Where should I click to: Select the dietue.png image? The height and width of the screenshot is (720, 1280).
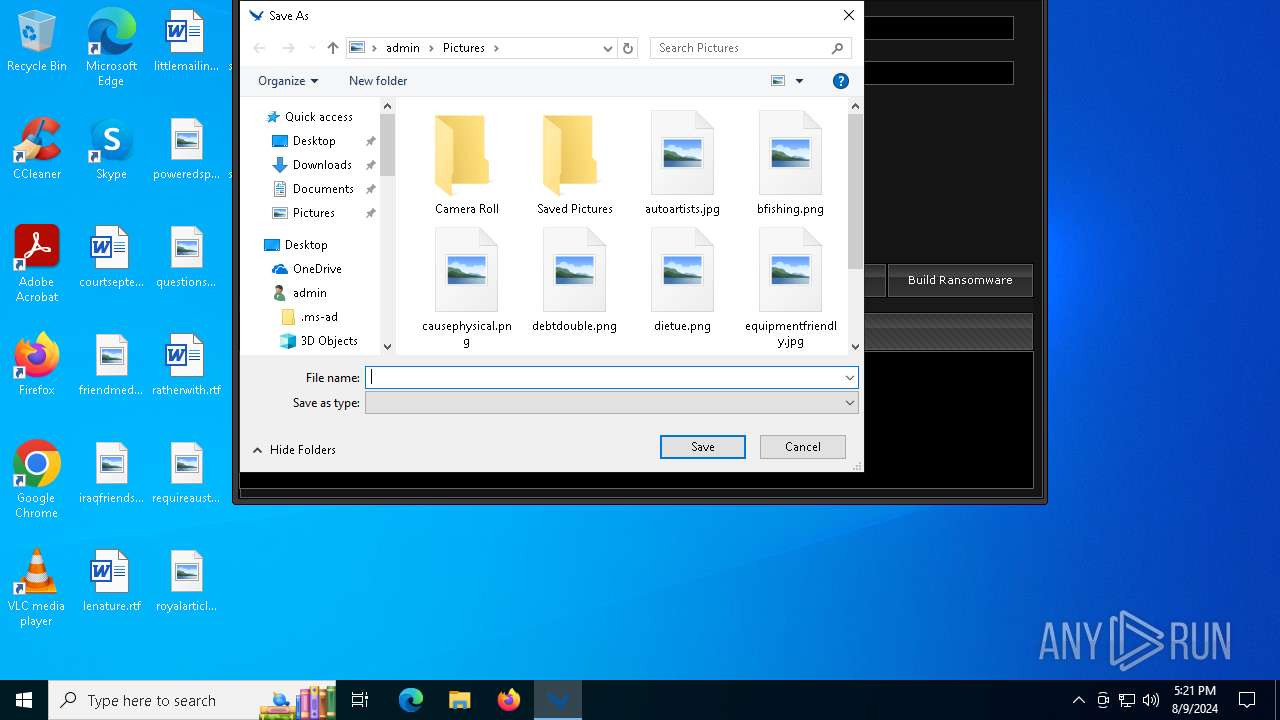(x=682, y=281)
